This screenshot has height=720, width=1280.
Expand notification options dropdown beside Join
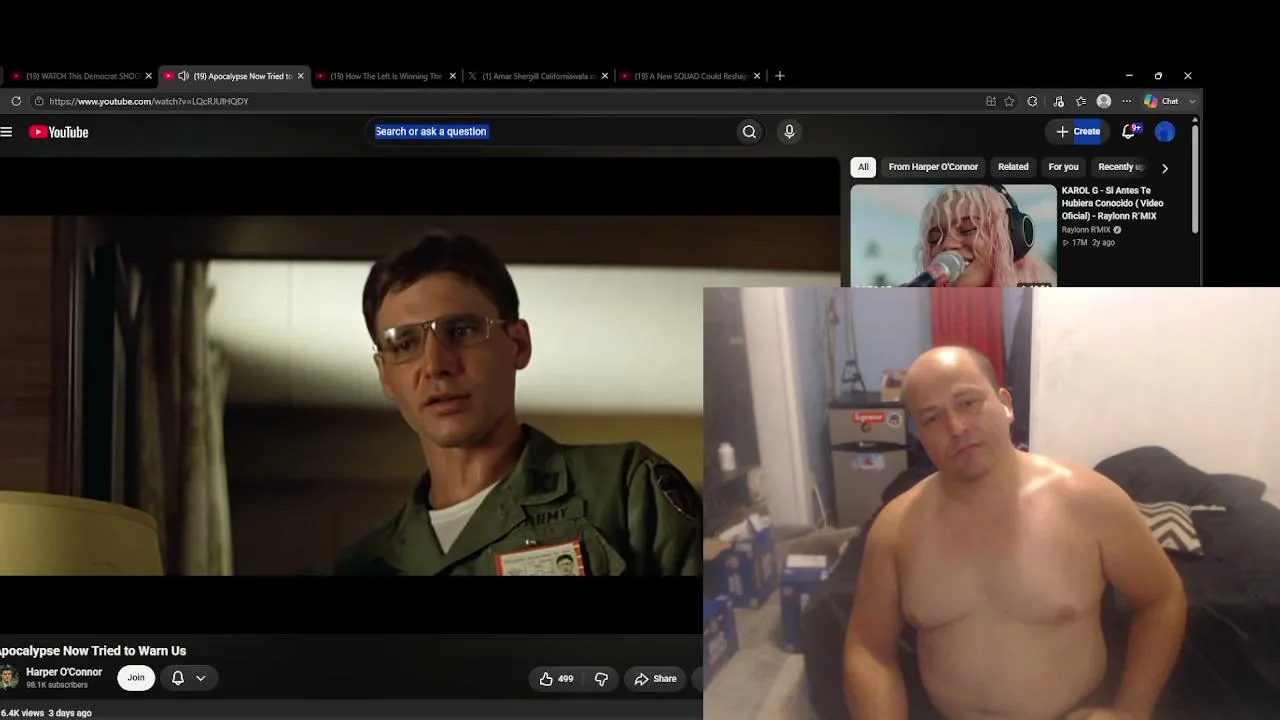pyautogui.click(x=200, y=678)
